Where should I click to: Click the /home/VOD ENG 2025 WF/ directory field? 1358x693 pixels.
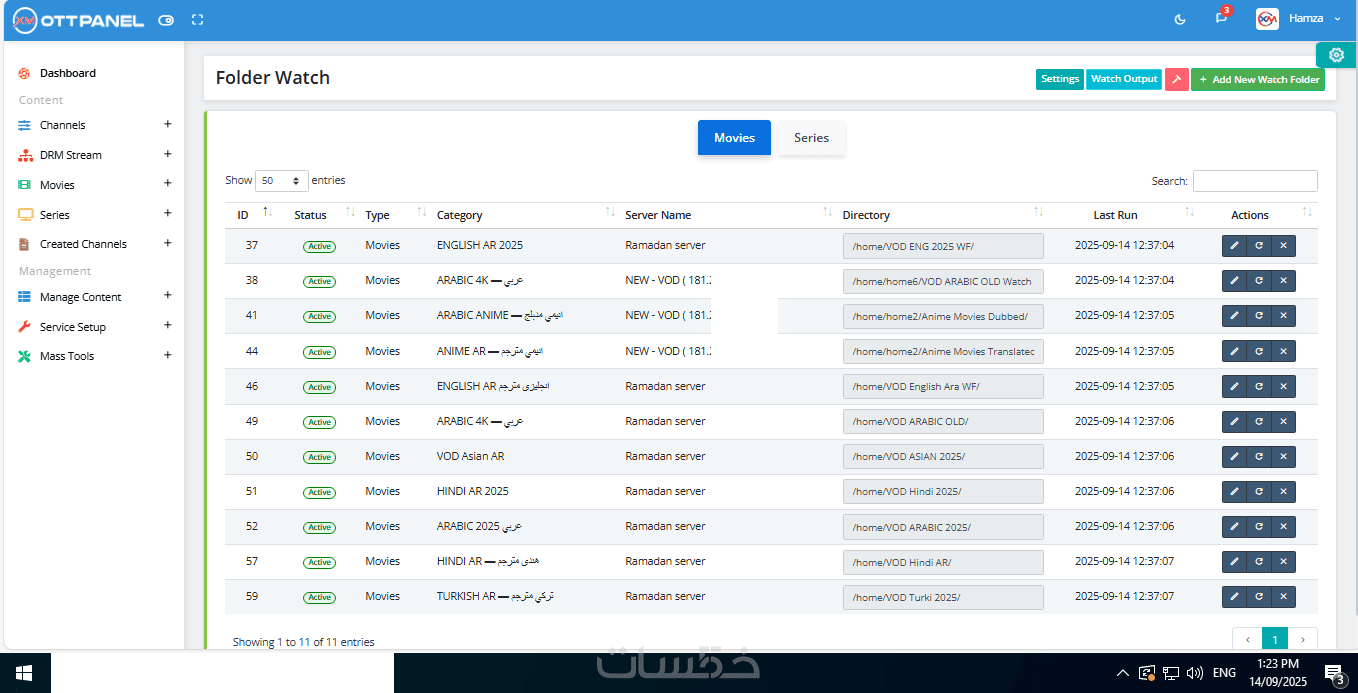click(943, 246)
